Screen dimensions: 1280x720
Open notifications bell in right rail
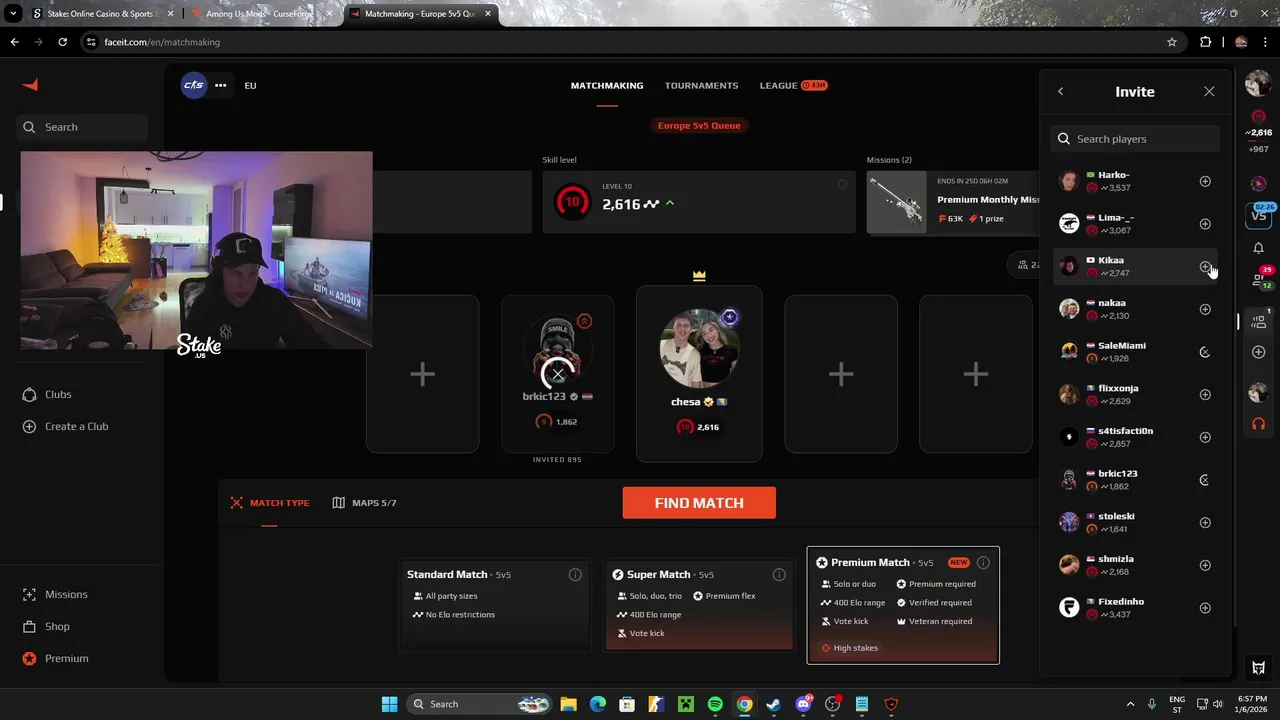click(x=1259, y=248)
